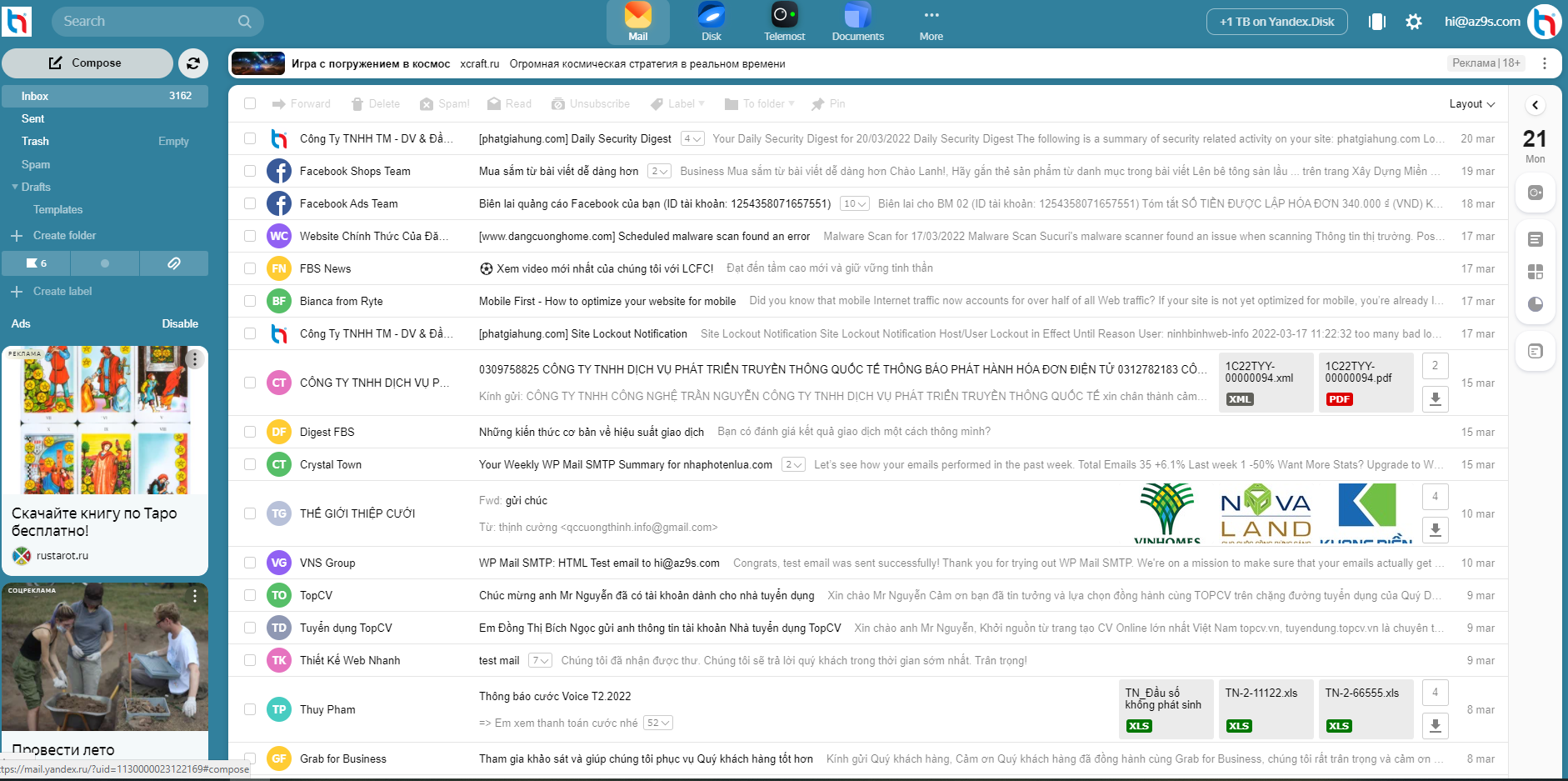Delete selected messages using the trash icon
Image resolution: width=1568 pixels, height=781 pixels.
pos(375,103)
